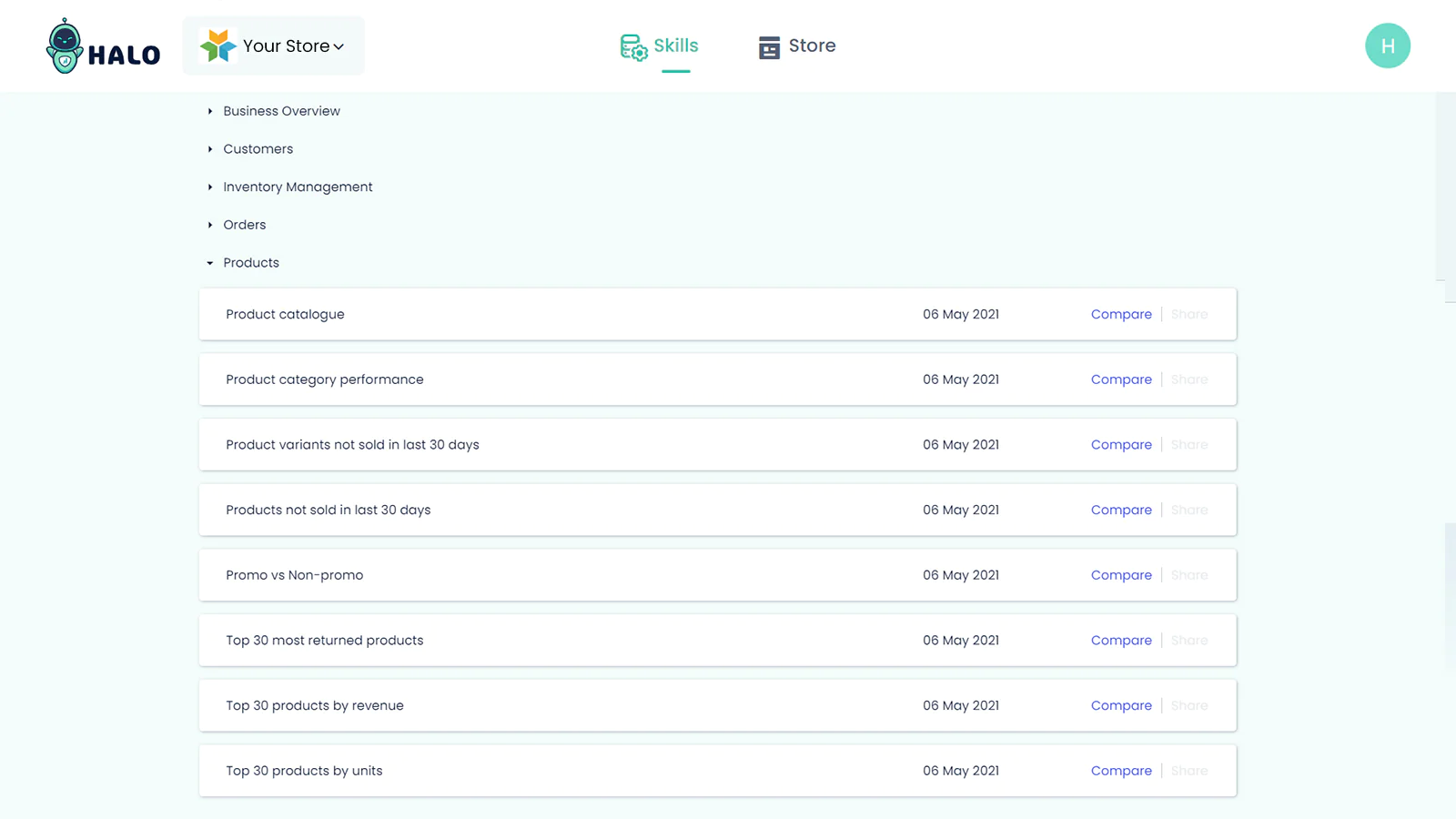1456x819 pixels.
Task: Compare Top 30 most returned products
Action: tap(1121, 641)
